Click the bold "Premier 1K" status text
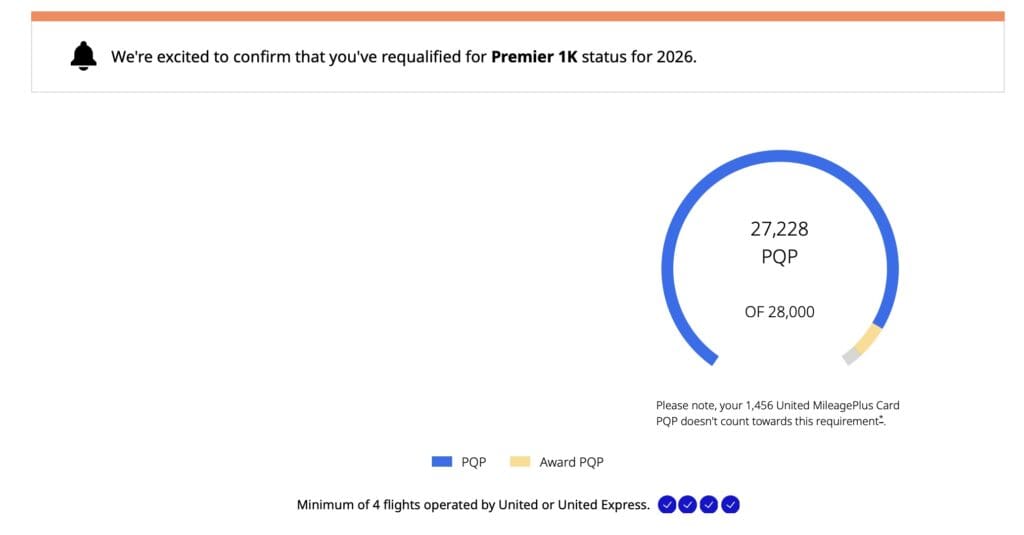Viewport: 1024px width, 535px height. 534,57
